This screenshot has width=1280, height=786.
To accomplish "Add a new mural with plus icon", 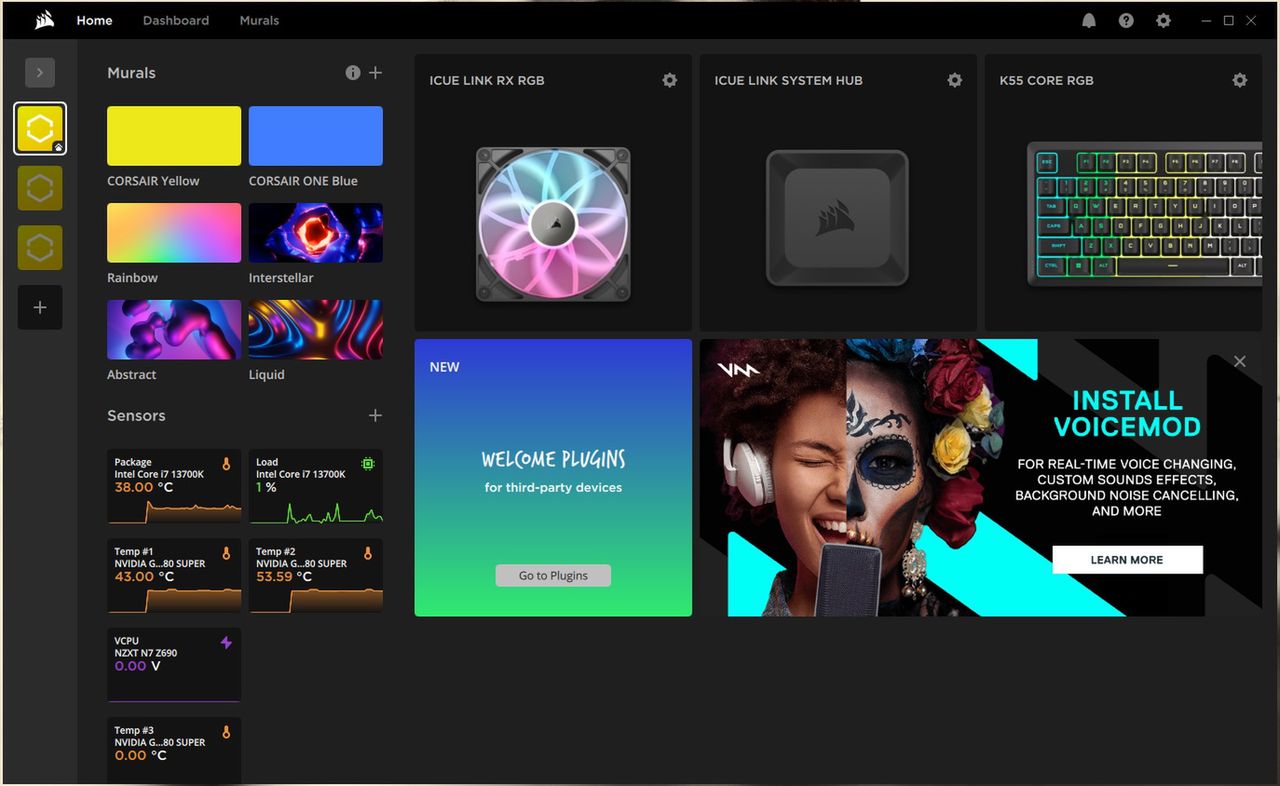I will tap(375, 73).
